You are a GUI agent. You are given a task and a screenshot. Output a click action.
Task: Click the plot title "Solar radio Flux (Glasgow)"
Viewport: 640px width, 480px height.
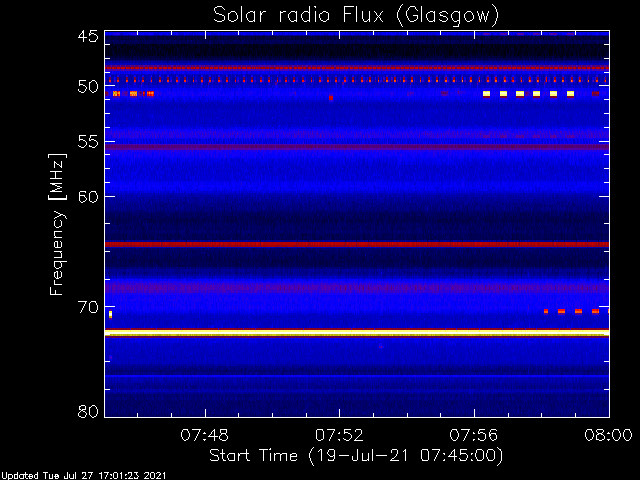click(356, 15)
